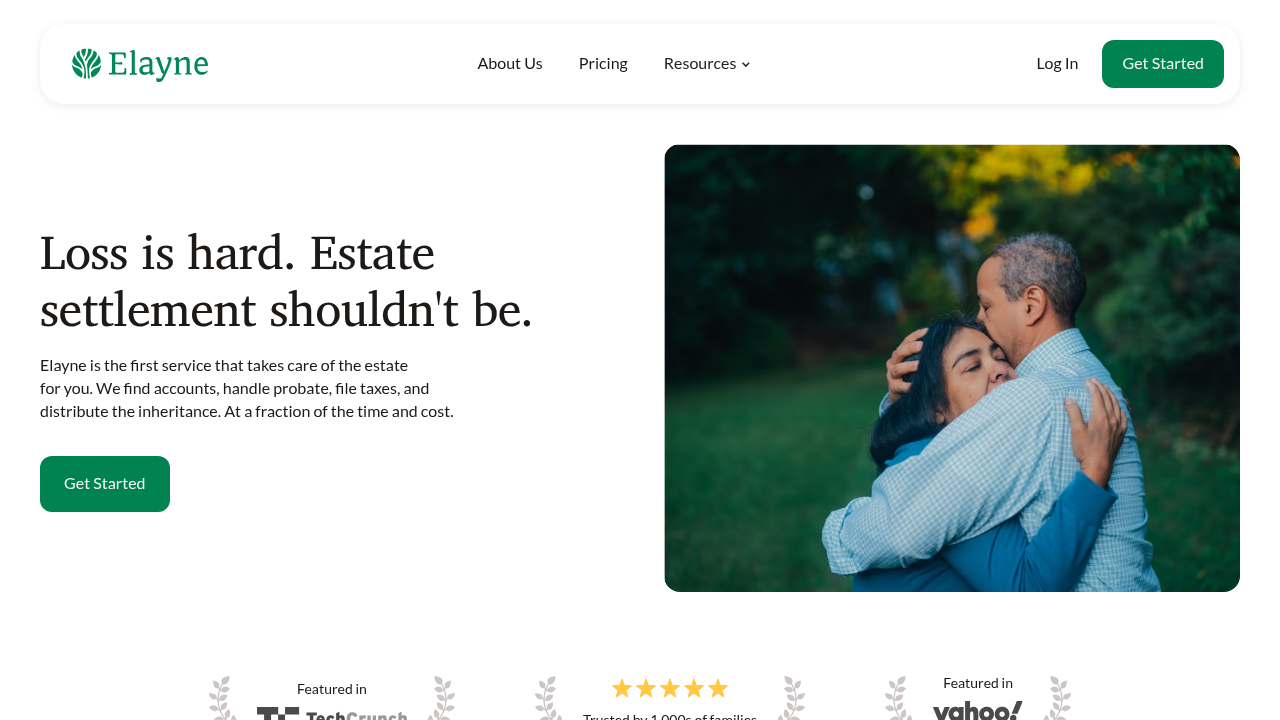This screenshot has width=1280, height=720.
Task: Open the About Us page
Action: click(510, 63)
